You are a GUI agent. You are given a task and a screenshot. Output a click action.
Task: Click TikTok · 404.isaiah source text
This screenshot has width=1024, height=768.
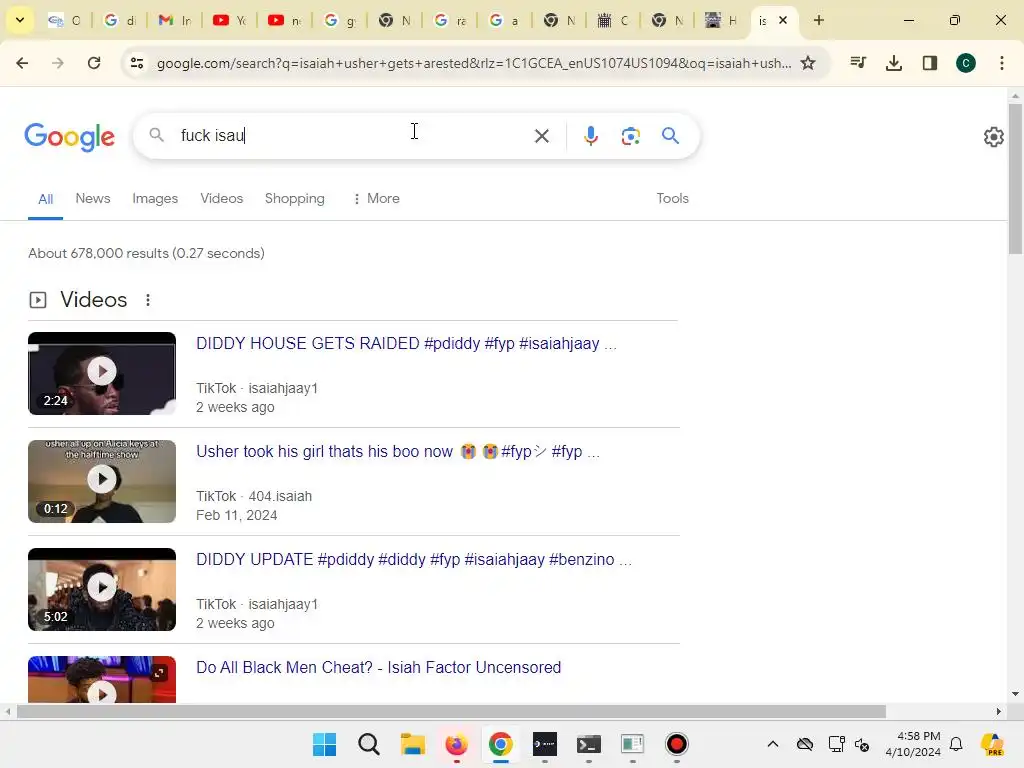254,496
